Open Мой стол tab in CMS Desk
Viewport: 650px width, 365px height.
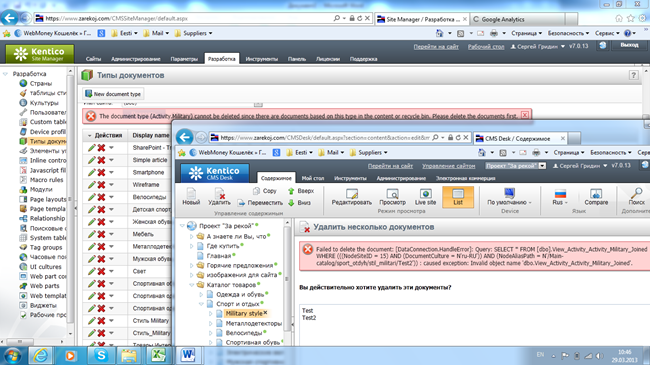pyautogui.click(x=313, y=178)
